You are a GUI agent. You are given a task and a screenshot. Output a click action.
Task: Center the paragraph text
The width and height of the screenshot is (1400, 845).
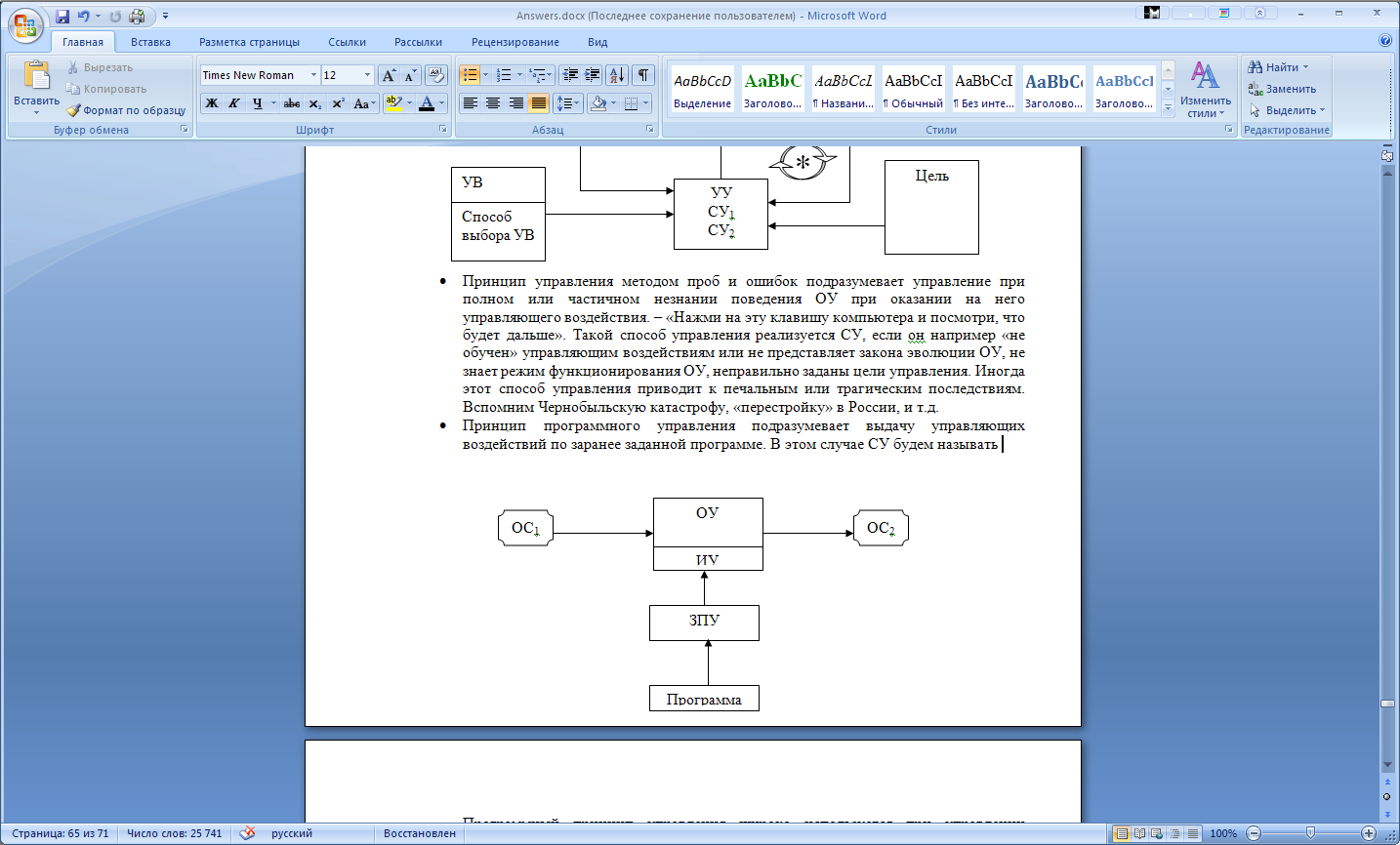tap(493, 103)
